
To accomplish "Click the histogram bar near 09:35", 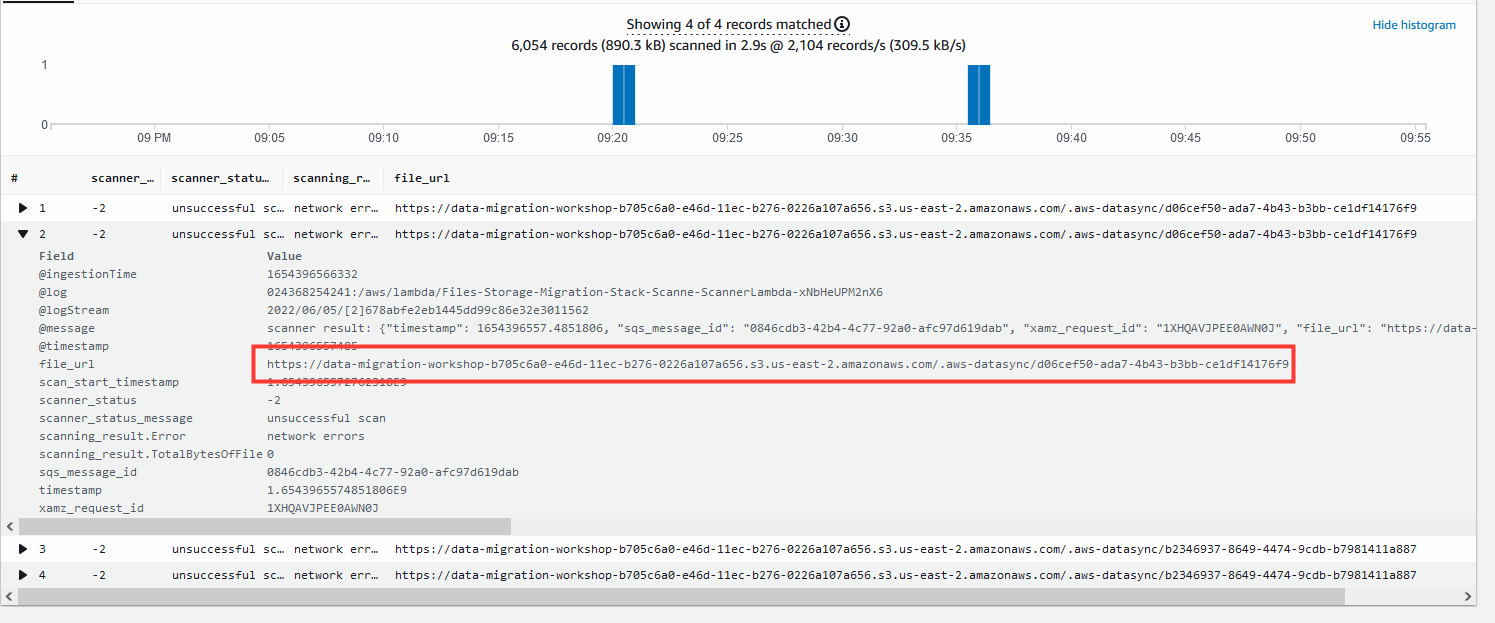I will [x=978, y=94].
